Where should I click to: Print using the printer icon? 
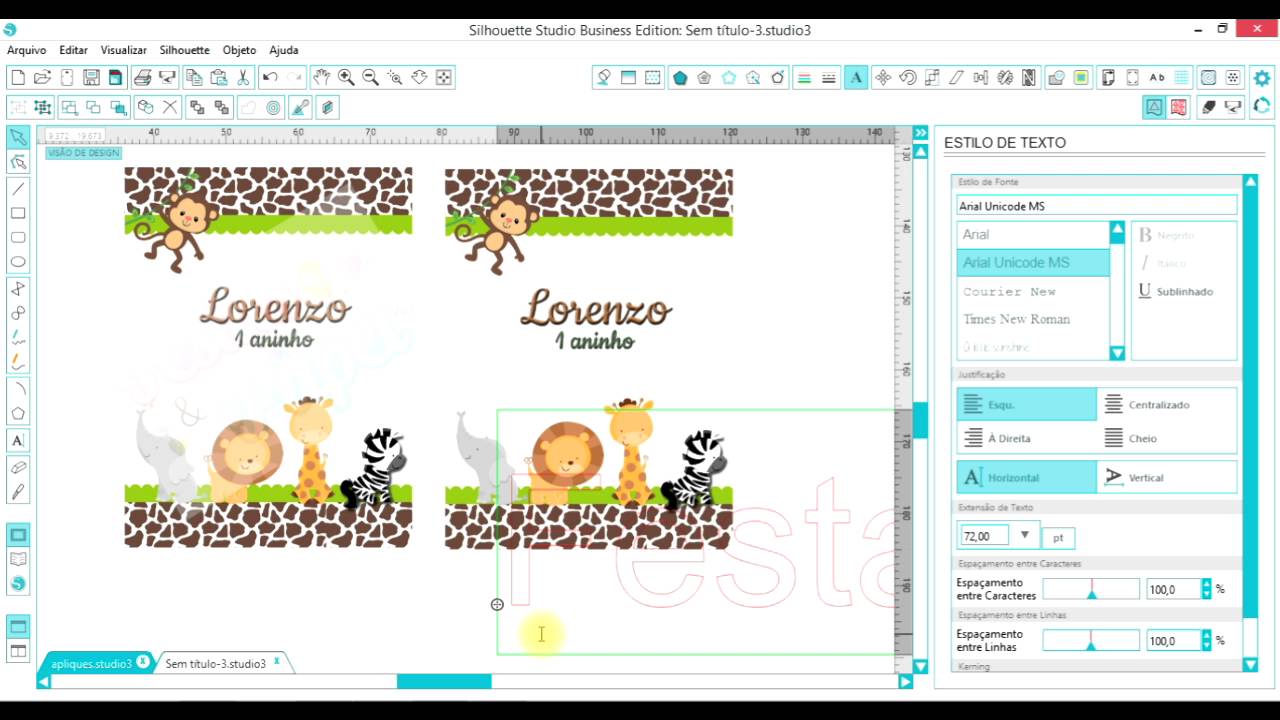142,77
